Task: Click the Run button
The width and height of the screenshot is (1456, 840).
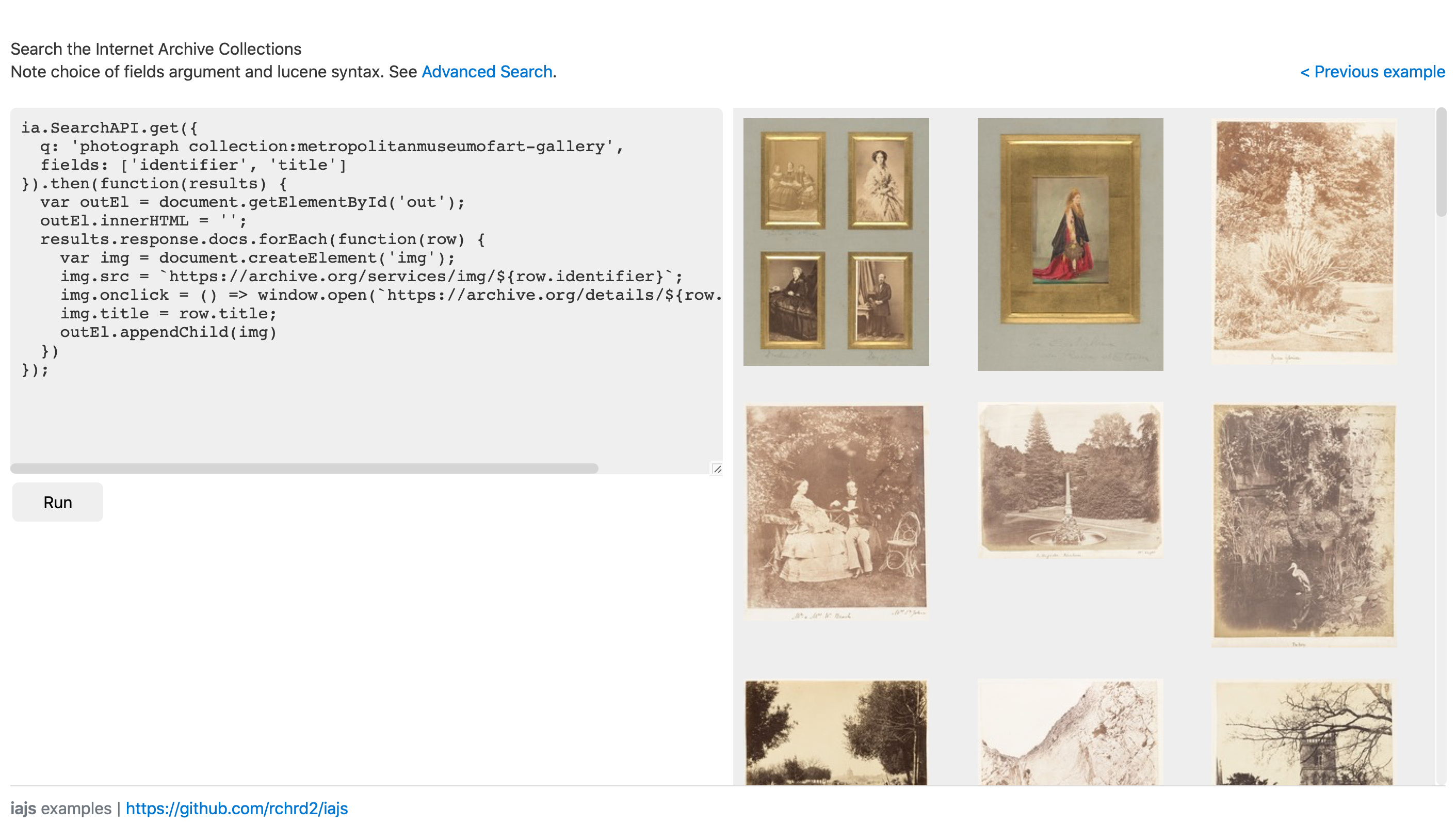Action: (57, 502)
